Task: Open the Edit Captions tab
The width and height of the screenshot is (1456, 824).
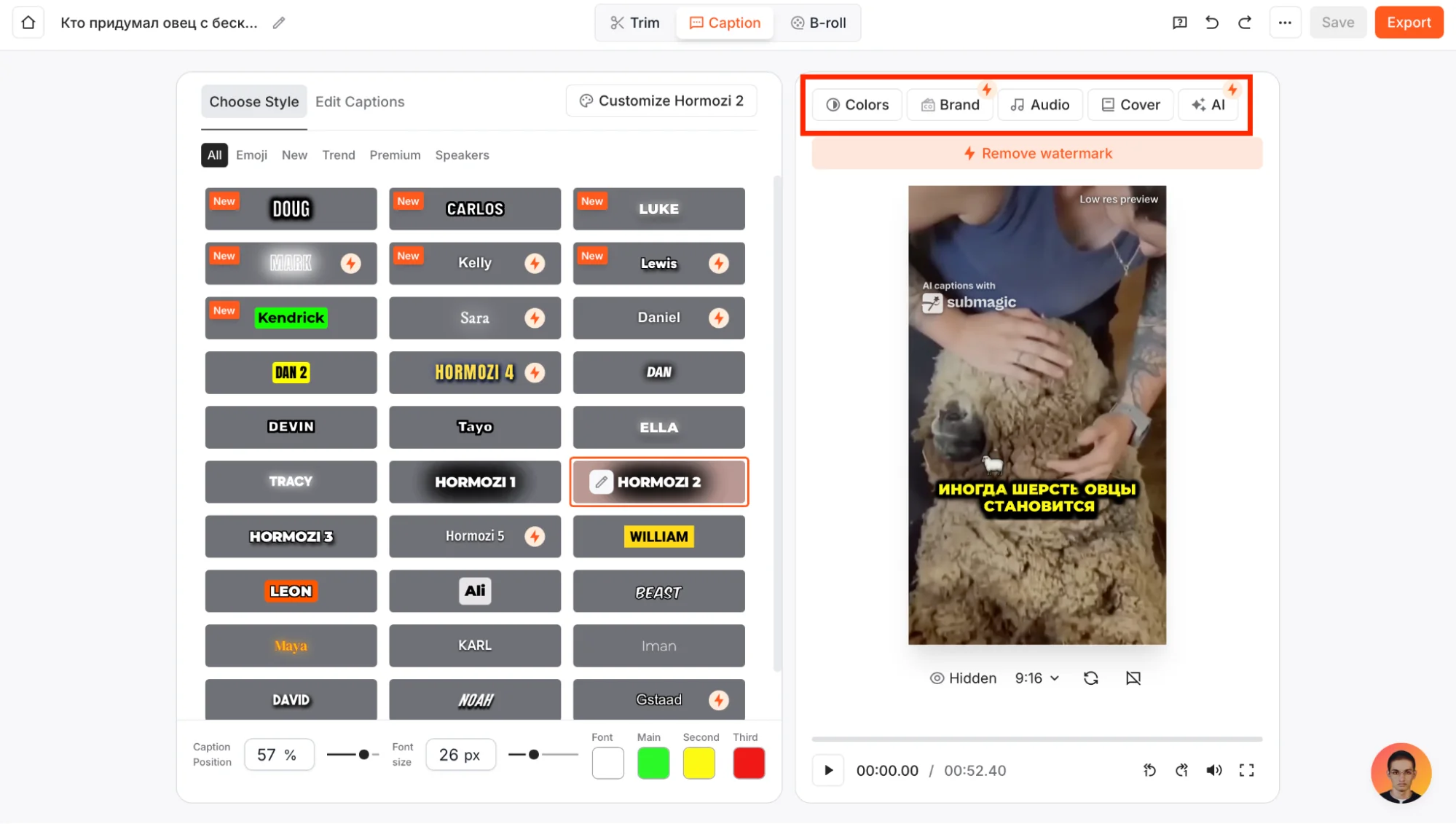Action: click(360, 102)
